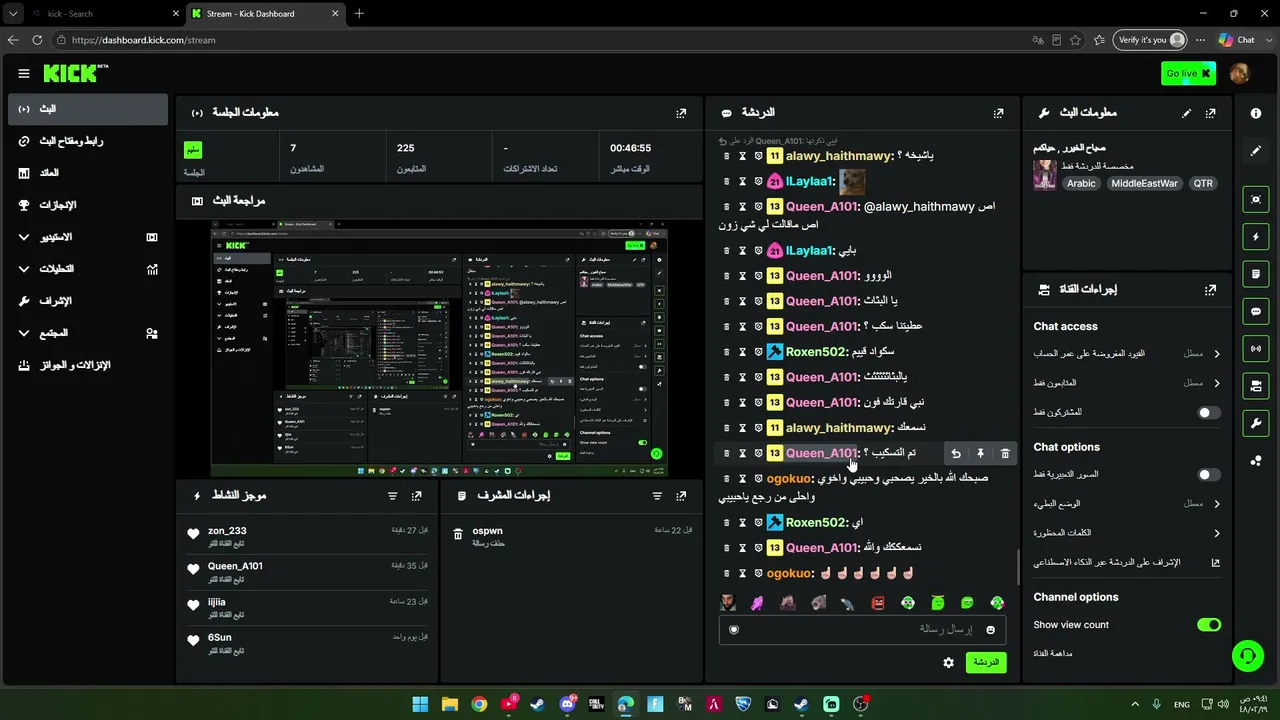Click the Go live button
The image size is (1280, 720).
pyautogui.click(x=1188, y=73)
